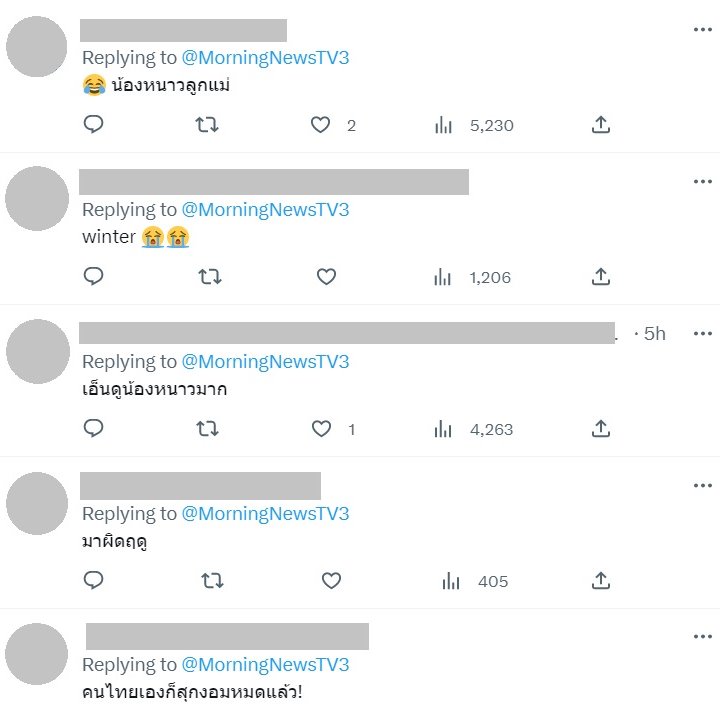This screenshot has width=720, height=718.
Task: Open more menu on "น้องหนาวลูกแม่" tweet
Action: [702, 30]
